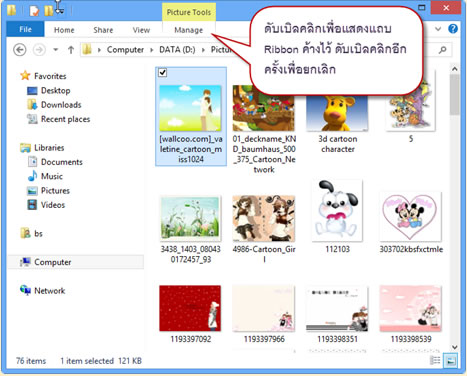Click the window folder icon in title bar

(11, 10)
